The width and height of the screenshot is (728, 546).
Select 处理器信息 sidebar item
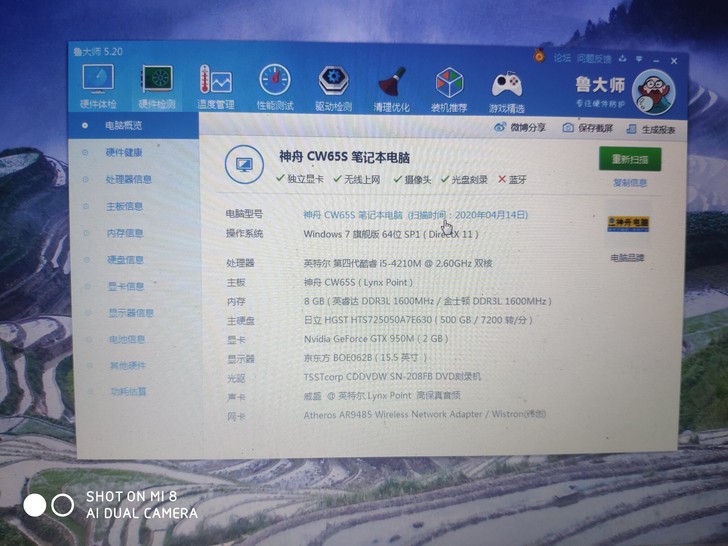[x=129, y=179]
